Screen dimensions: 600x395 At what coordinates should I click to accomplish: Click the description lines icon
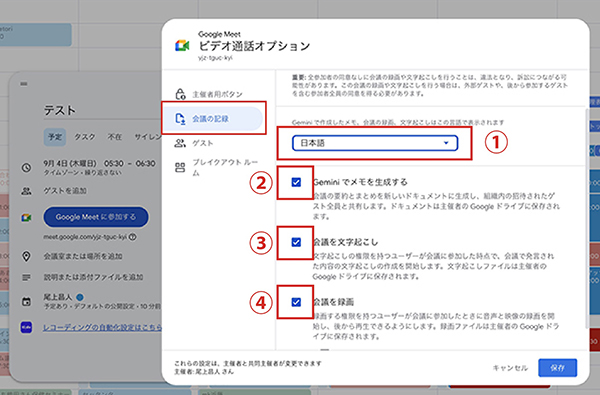pos(26,277)
